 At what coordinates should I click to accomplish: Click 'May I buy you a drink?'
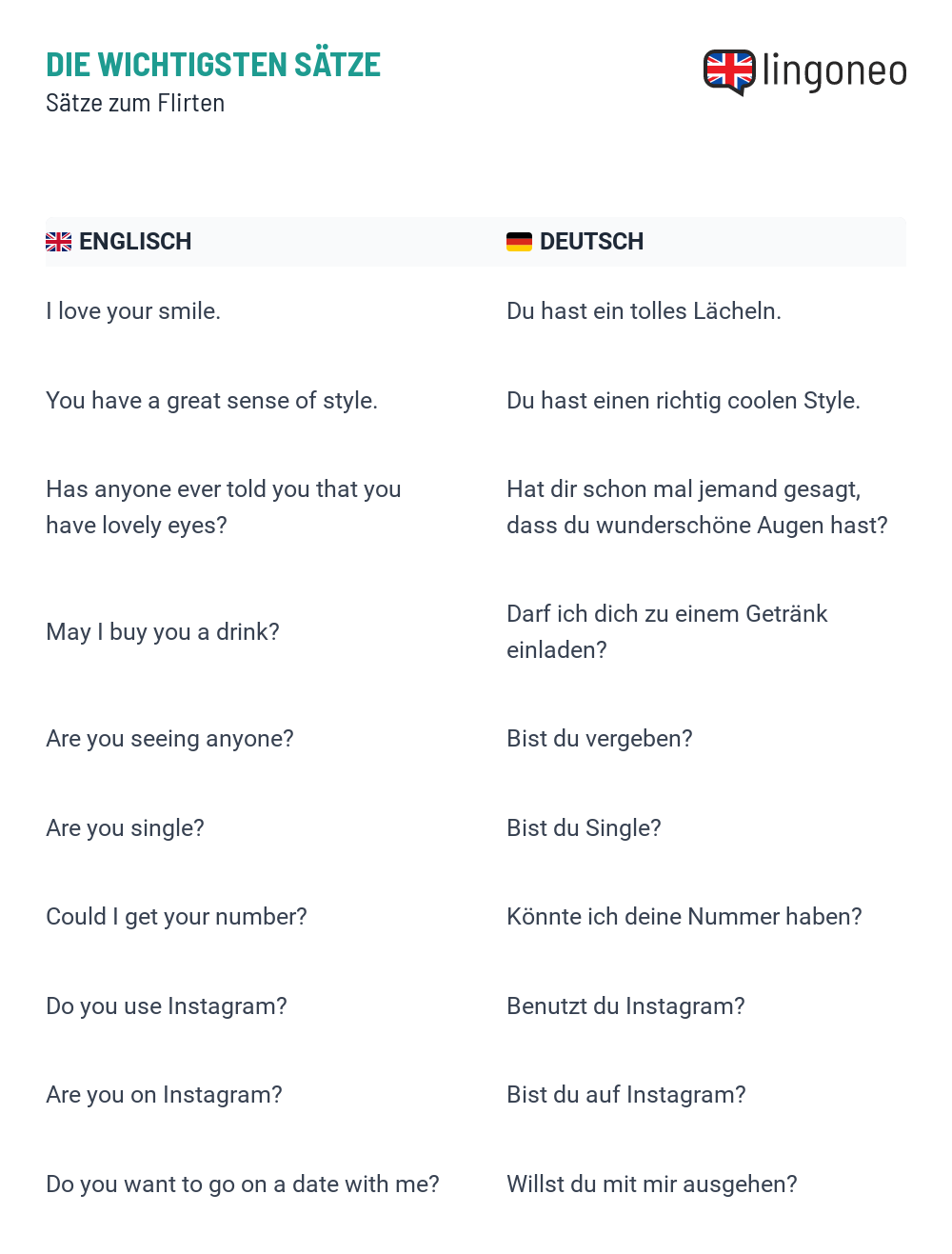[163, 632]
